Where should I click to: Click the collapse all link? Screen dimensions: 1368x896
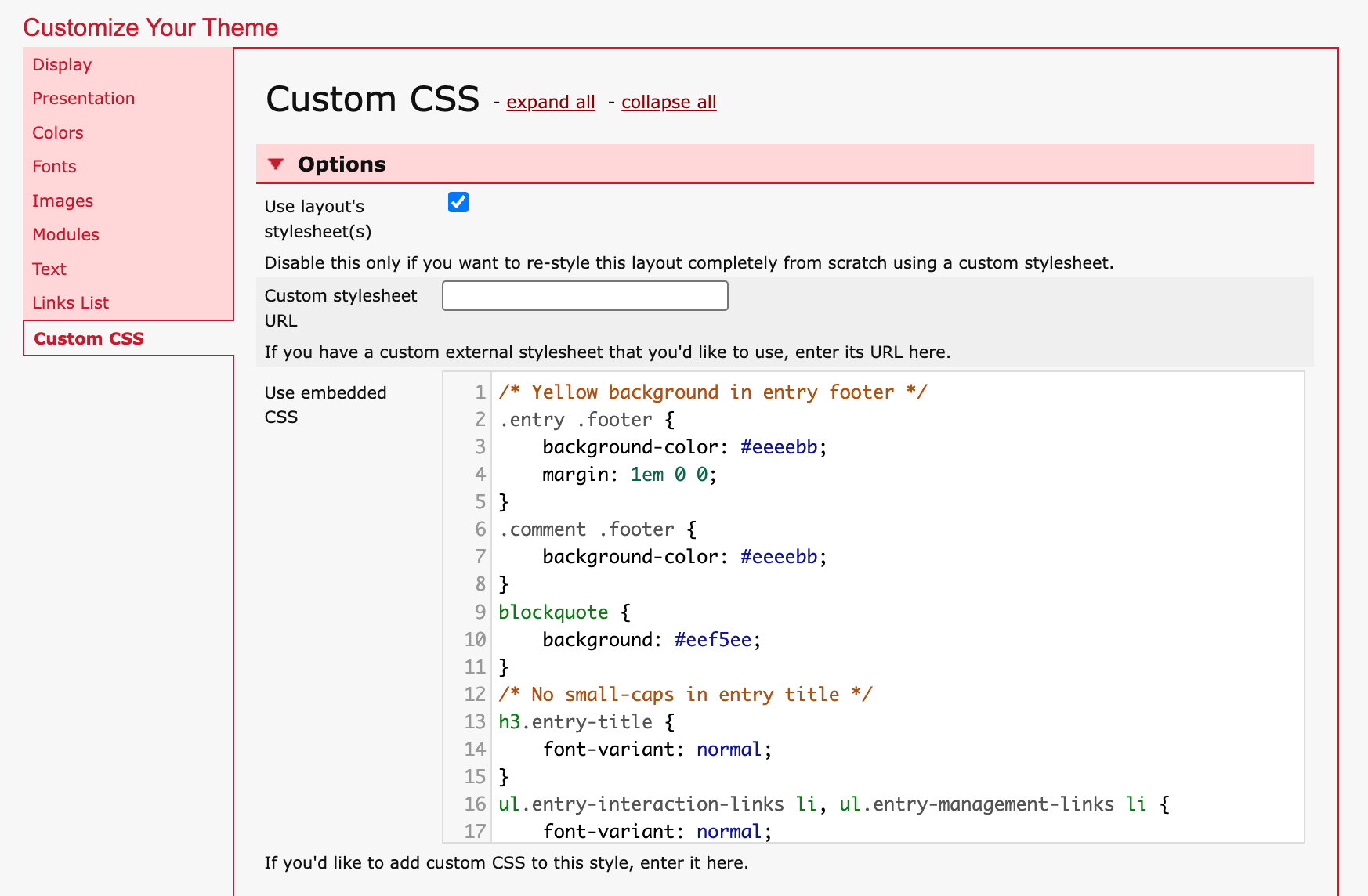click(x=668, y=103)
